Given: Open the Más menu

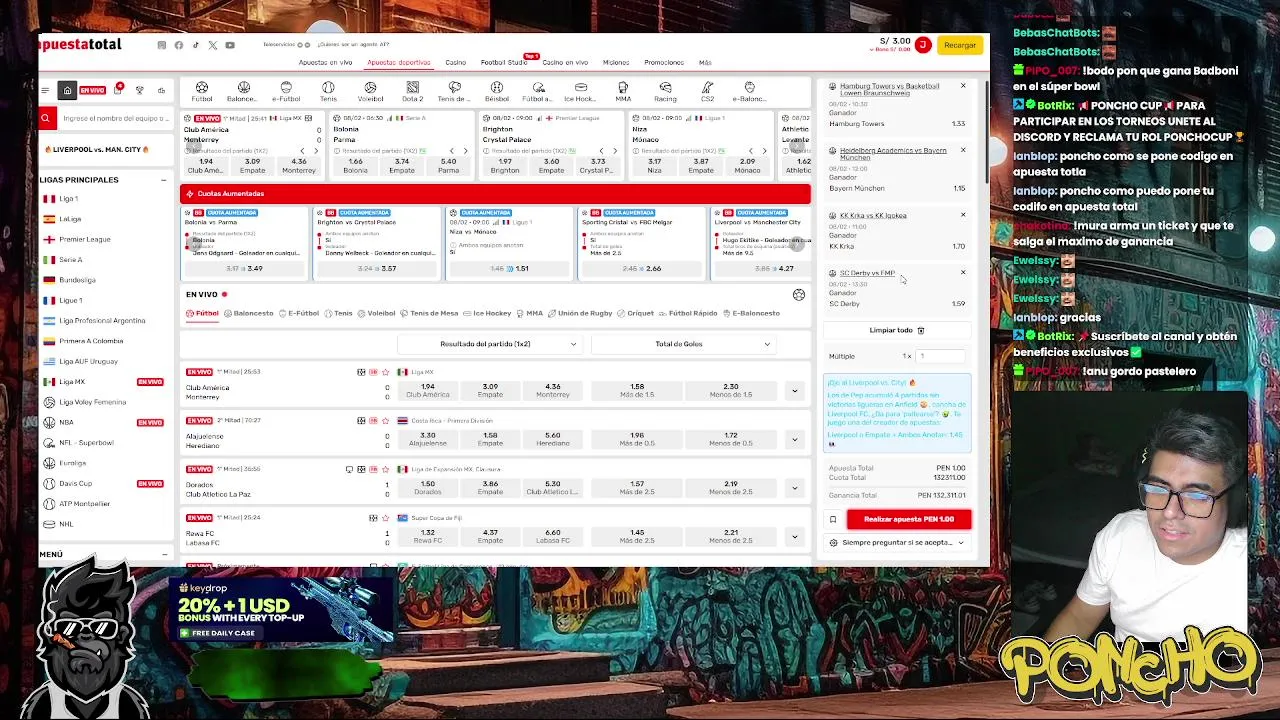Looking at the screenshot, I should point(705,62).
